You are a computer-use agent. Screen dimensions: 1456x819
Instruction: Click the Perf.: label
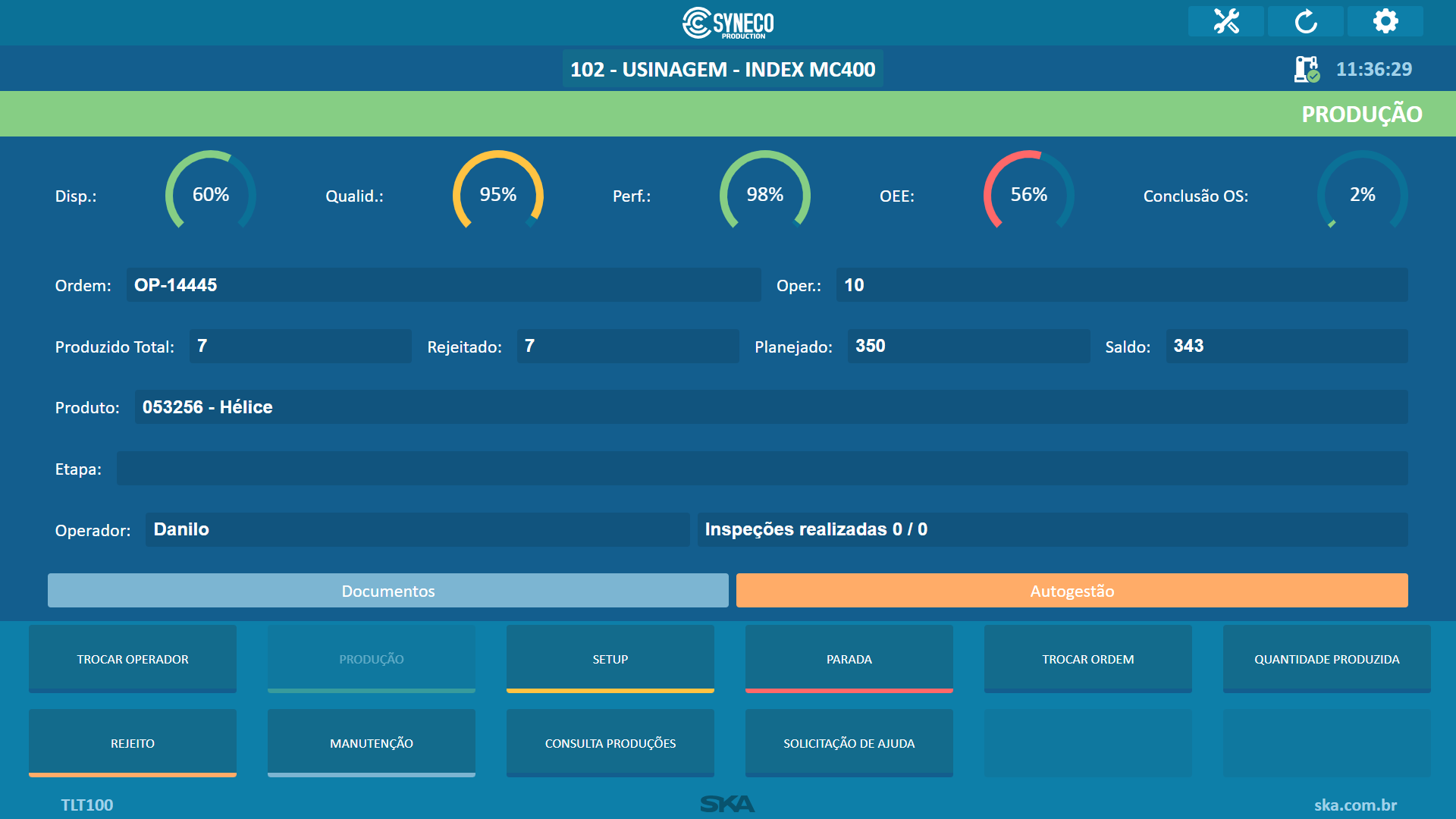(x=632, y=196)
